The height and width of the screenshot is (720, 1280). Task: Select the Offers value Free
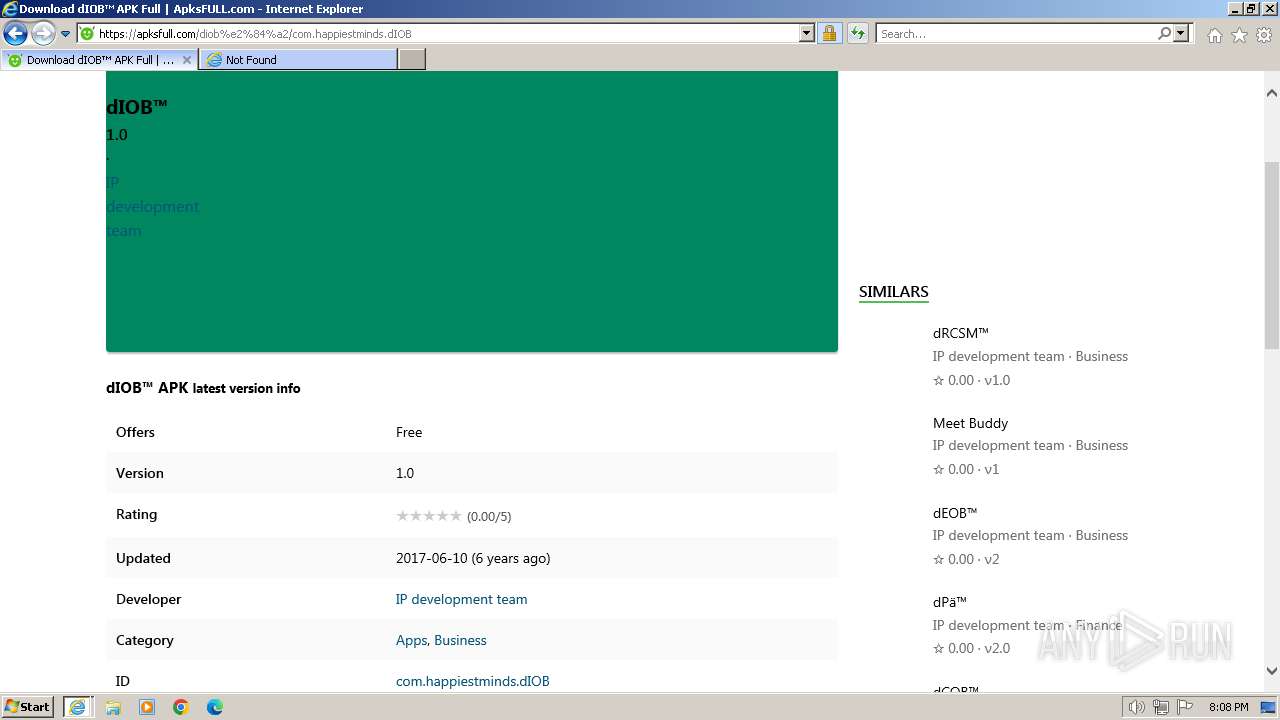coord(409,432)
